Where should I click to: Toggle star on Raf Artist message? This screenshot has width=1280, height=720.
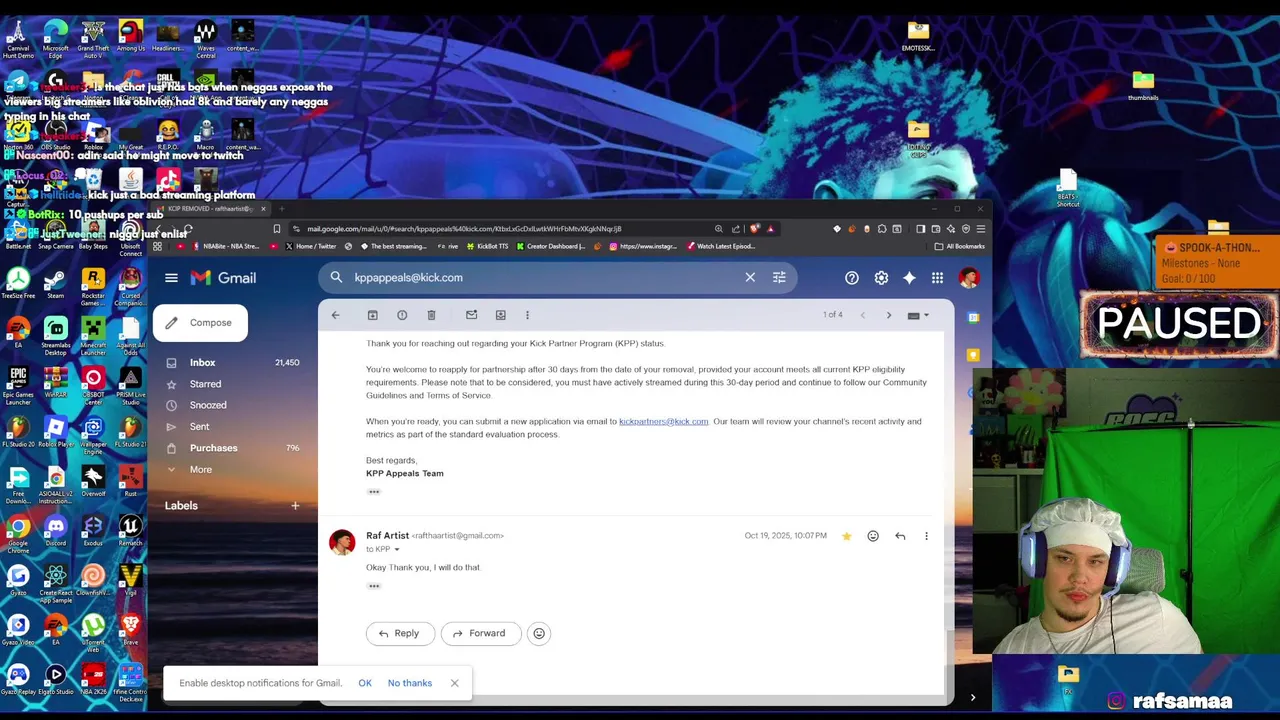pos(847,537)
